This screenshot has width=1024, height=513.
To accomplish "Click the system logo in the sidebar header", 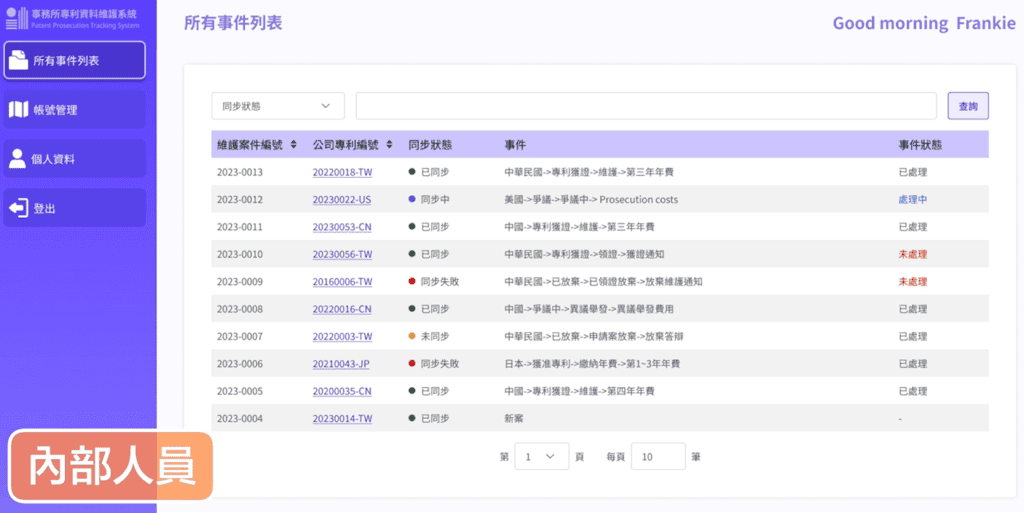I will click(x=16, y=19).
